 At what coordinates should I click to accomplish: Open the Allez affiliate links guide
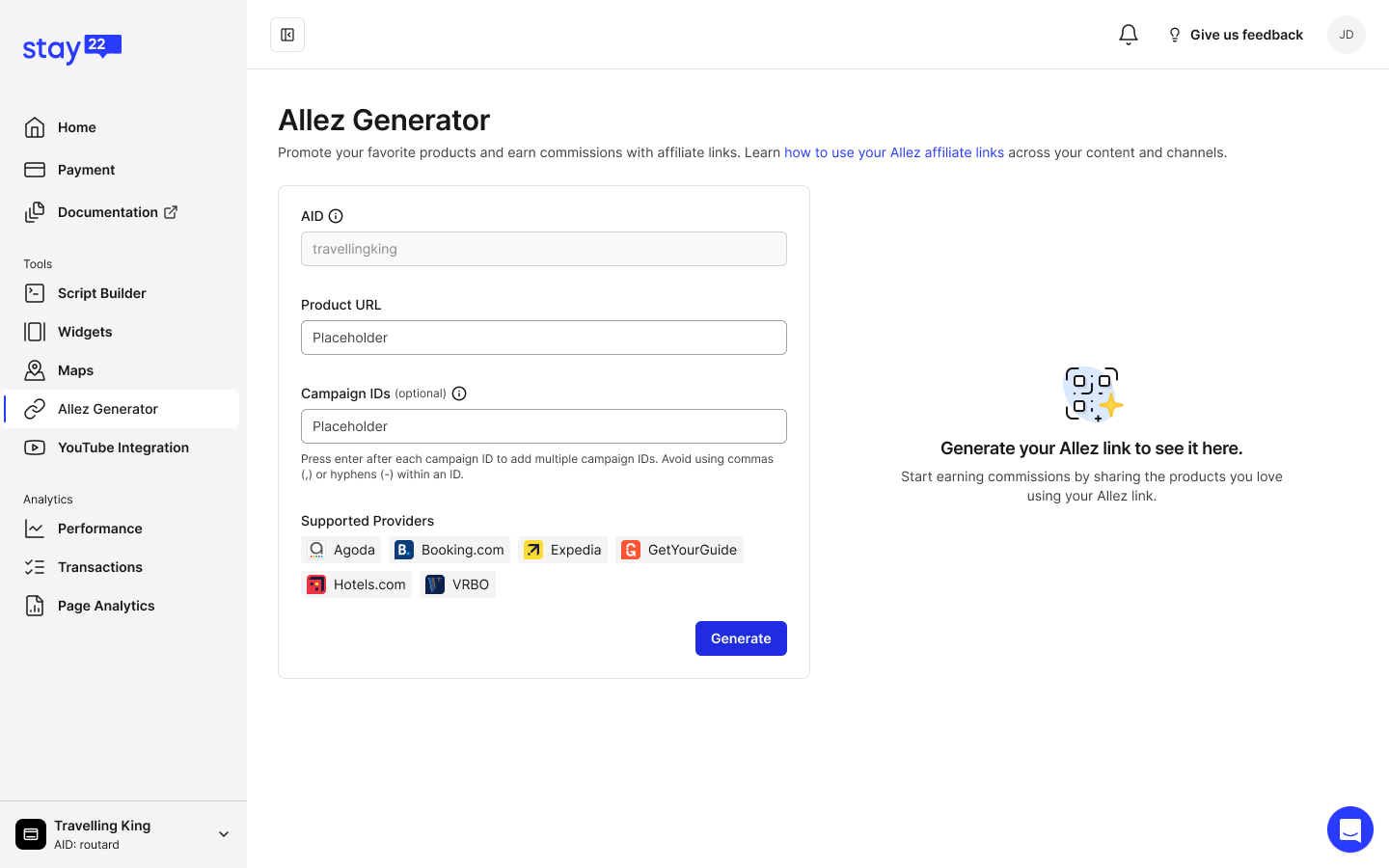[x=893, y=152]
